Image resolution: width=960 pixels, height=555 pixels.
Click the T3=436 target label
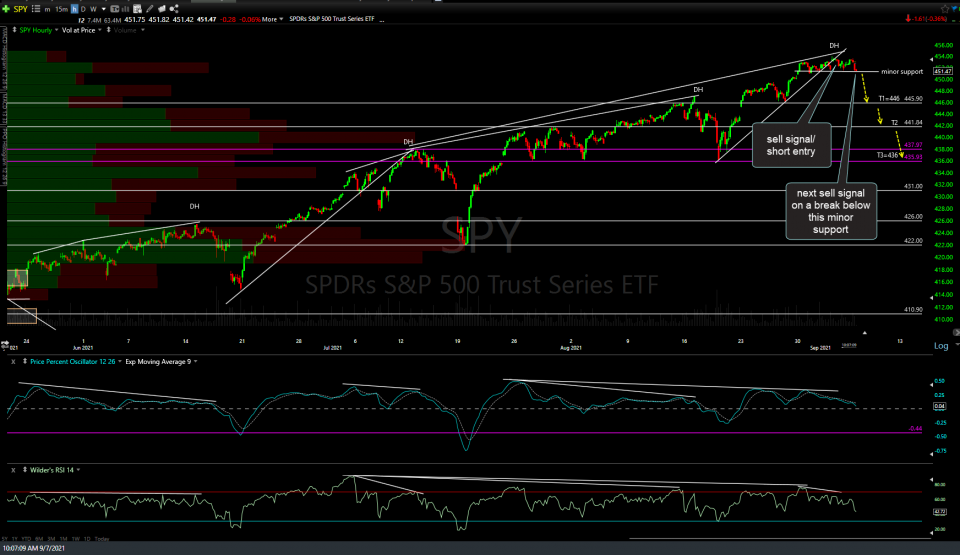887,156
